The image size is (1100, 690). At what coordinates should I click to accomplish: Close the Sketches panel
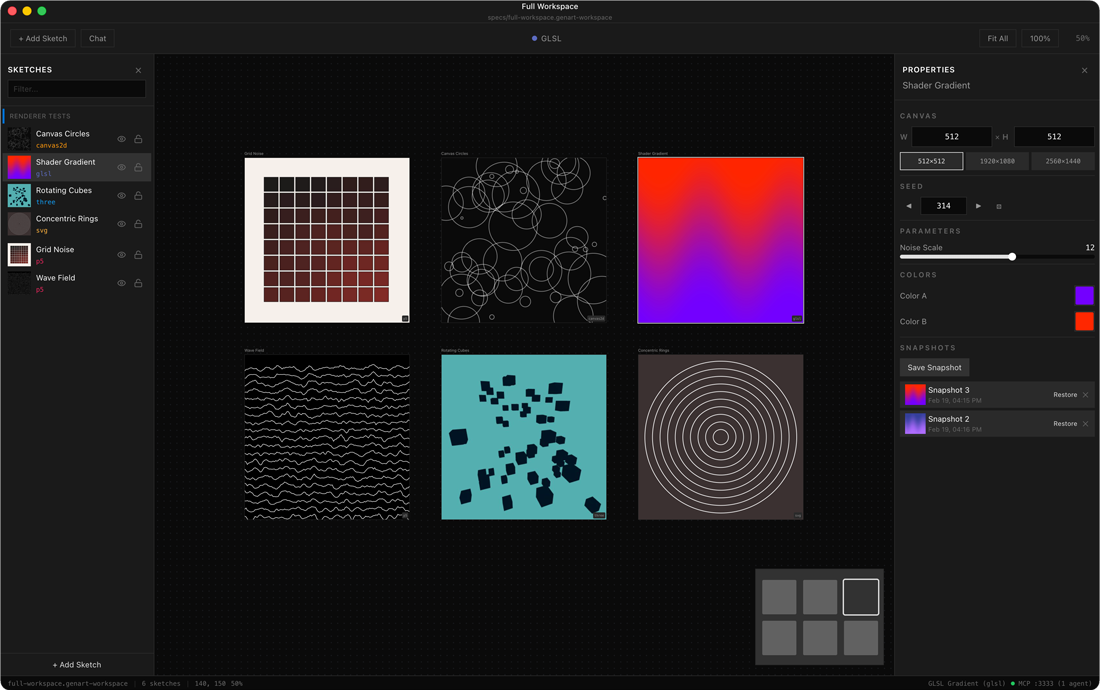138,70
